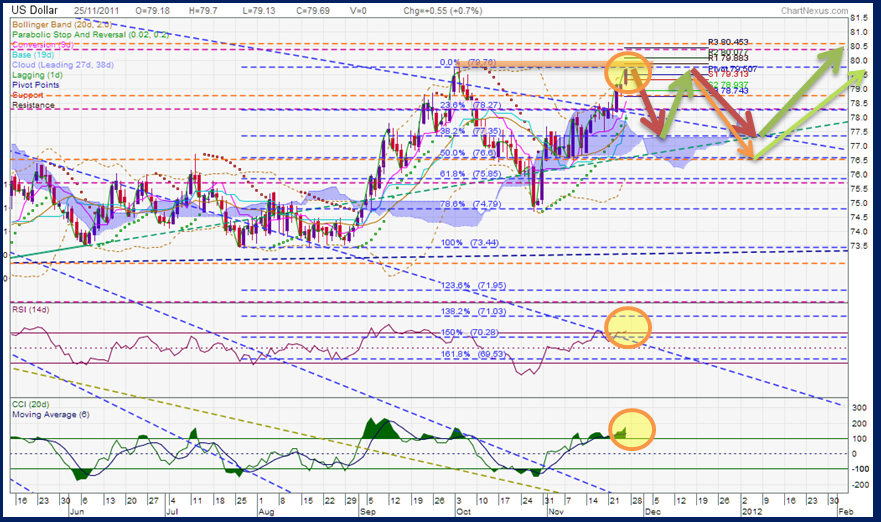Viewport: 881px width, 522px height.
Task: Click the Feb month label on time axis
Action: click(845, 512)
